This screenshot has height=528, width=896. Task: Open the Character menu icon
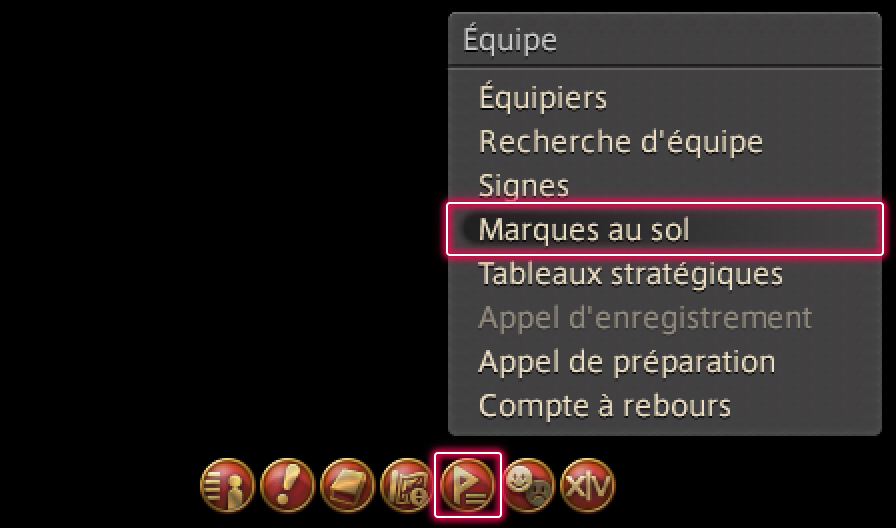pos(227,485)
